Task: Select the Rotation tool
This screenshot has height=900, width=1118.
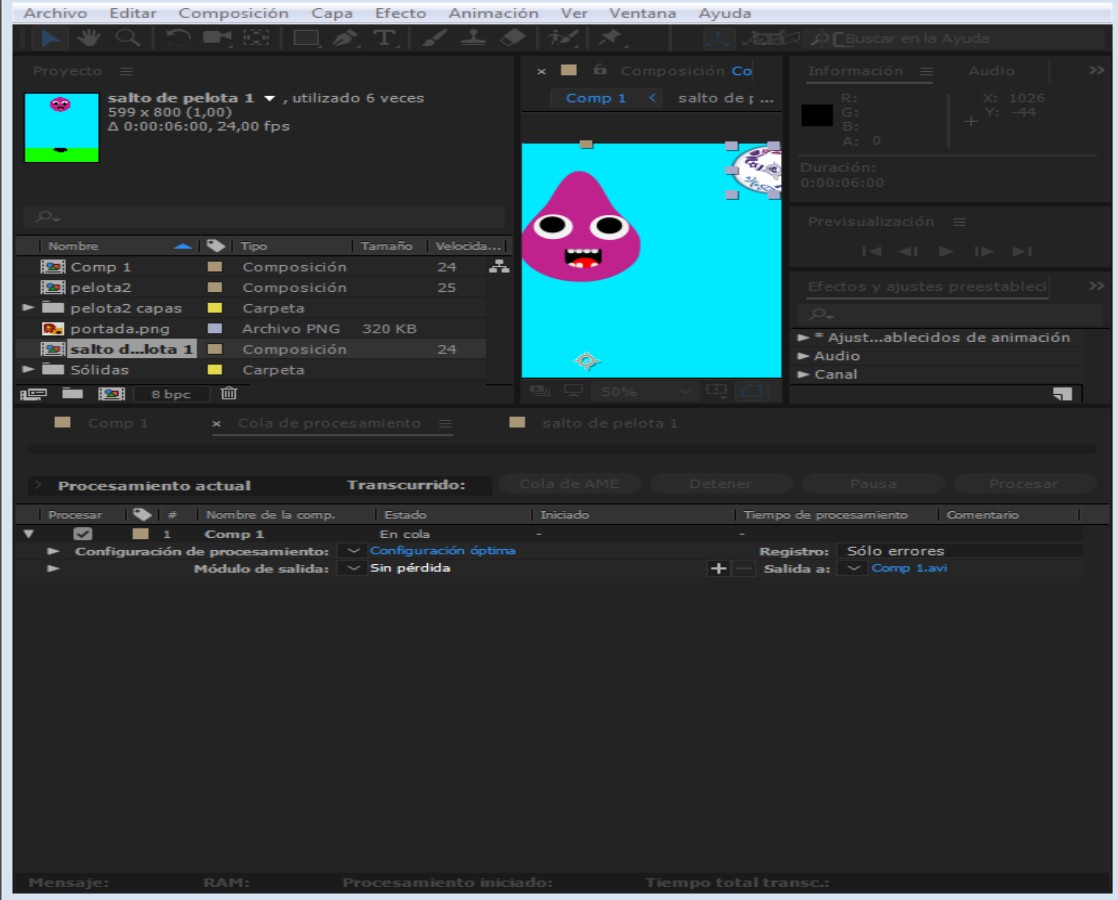Action: pos(178,38)
